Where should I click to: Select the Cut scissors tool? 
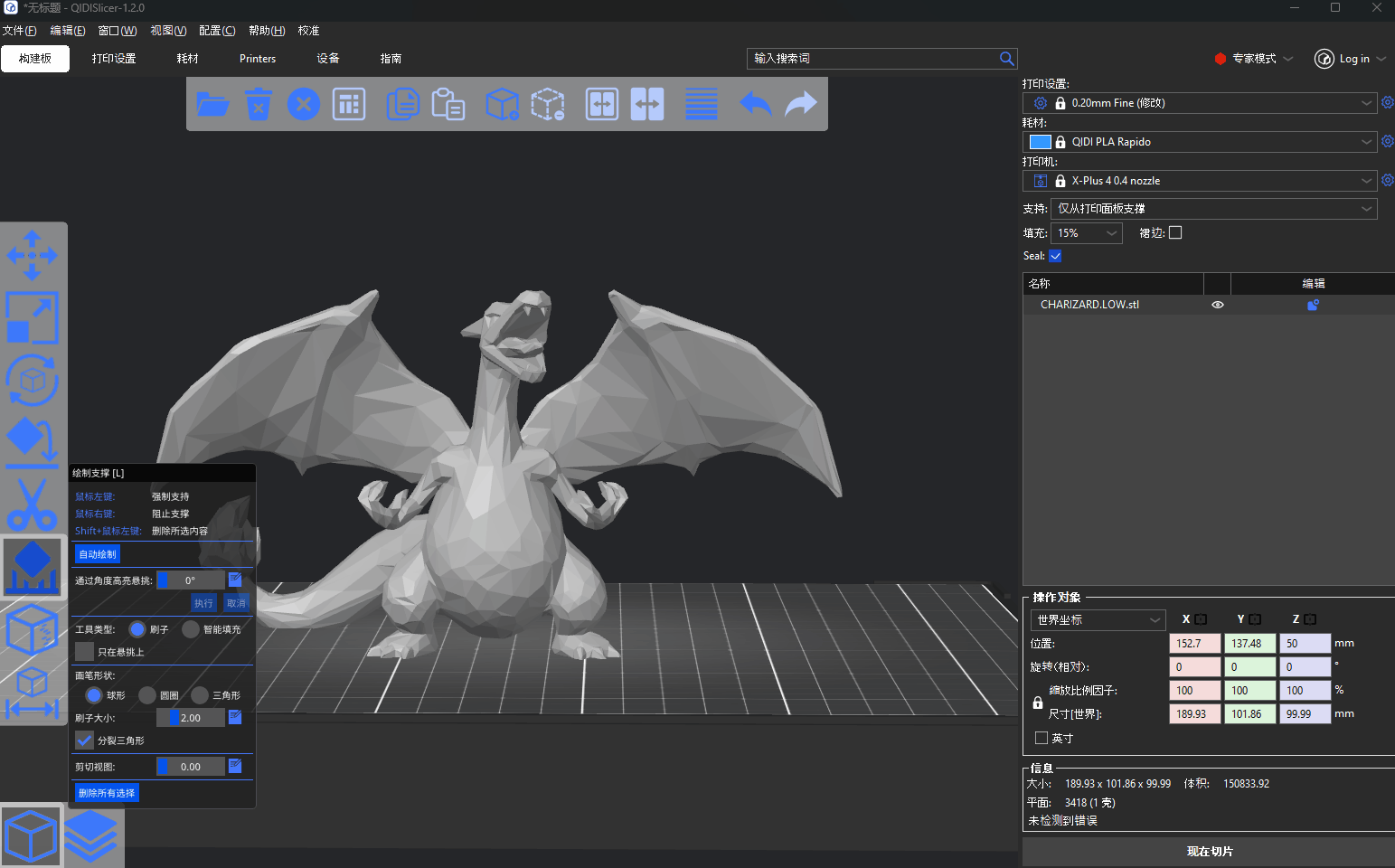pyautogui.click(x=32, y=504)
